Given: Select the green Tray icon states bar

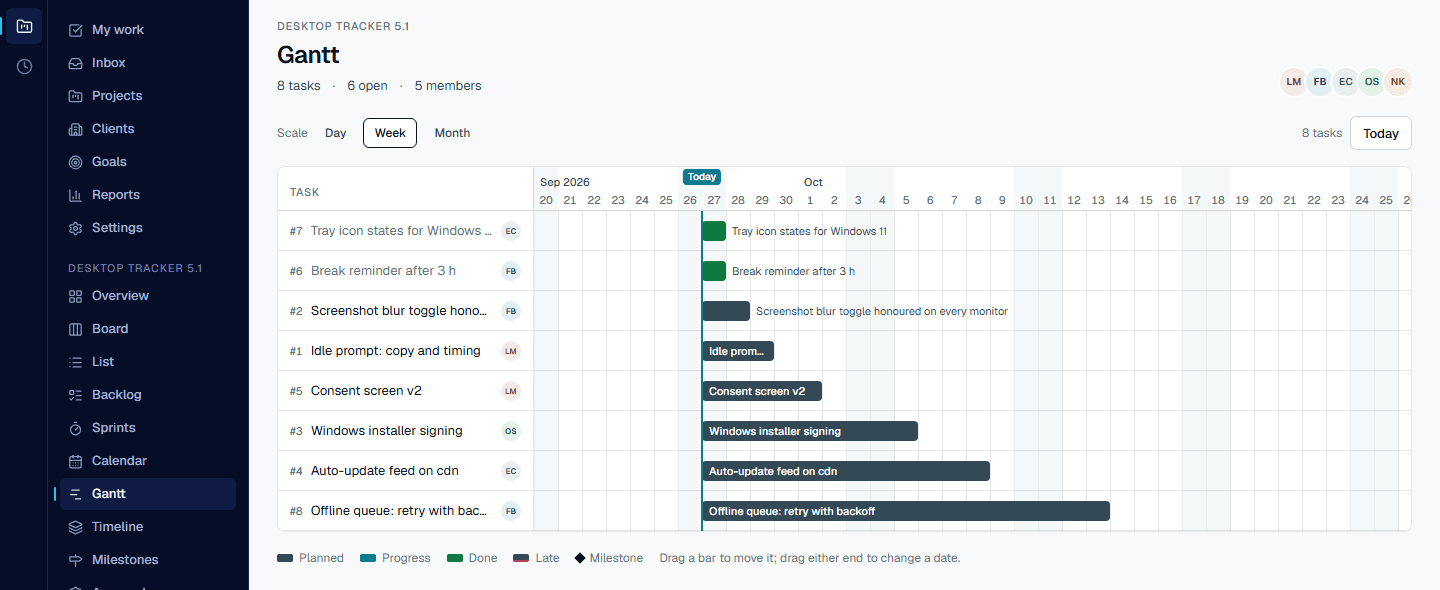Looking at the screenshot, I should point(714,231).
